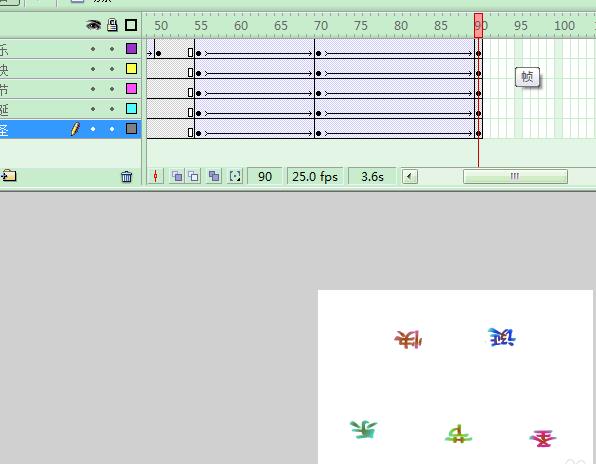Screen dimensions: 596x464
Task: Select the layer named 节
Action: [x=70, y=89]
